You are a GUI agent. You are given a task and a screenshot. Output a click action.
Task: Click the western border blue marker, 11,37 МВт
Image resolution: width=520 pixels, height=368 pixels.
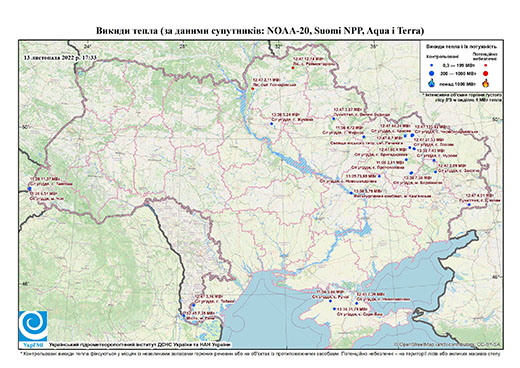[x=30, y=189]
